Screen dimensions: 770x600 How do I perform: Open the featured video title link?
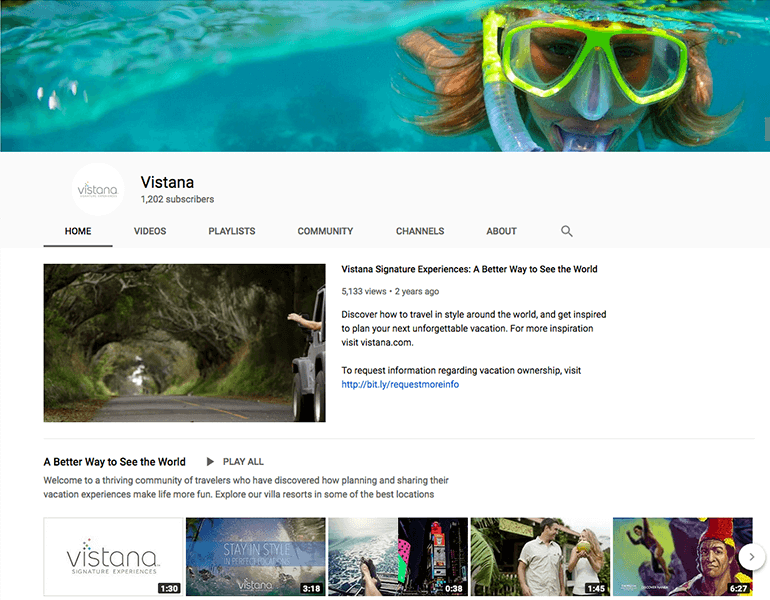[x=469, y=269]
